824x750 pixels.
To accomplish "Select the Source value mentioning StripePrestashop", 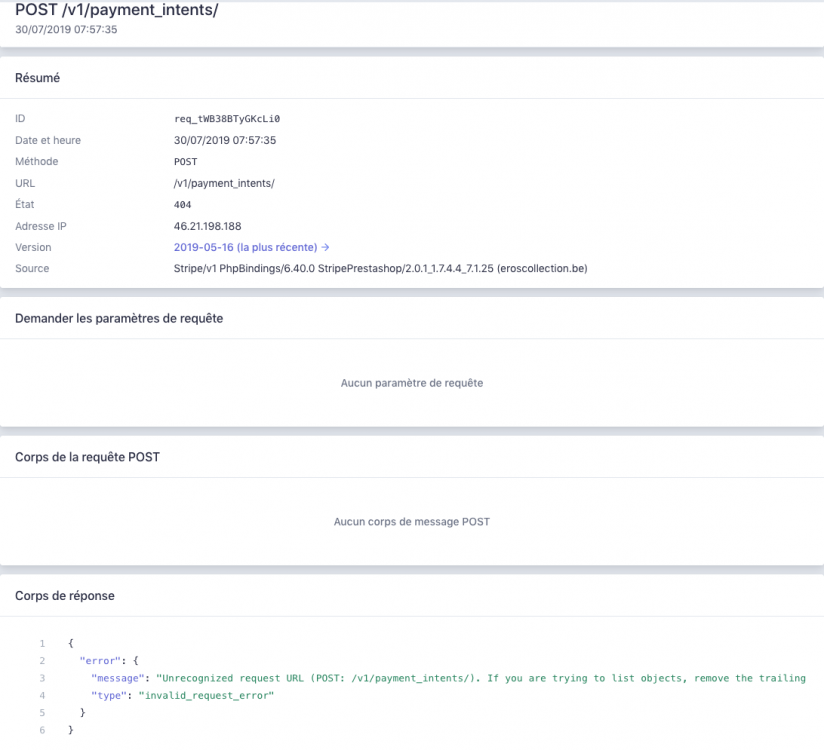I will pos(383,268).
